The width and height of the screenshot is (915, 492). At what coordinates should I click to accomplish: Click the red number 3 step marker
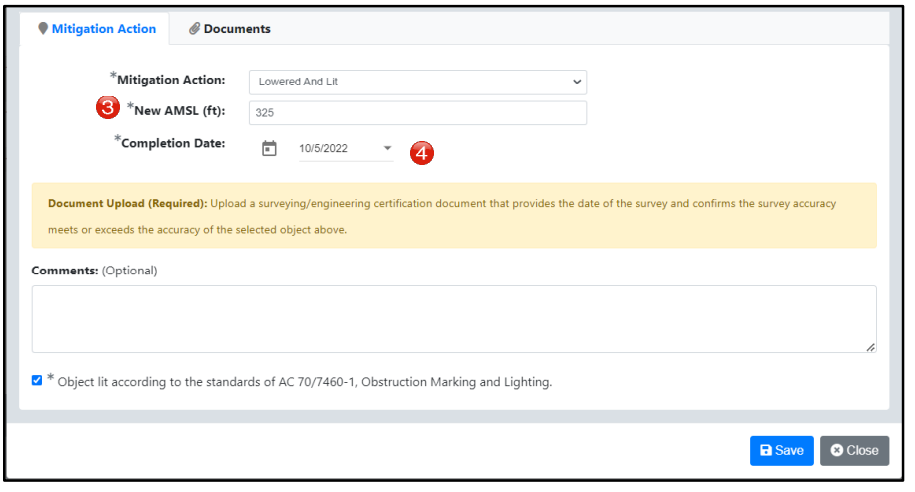click(108, 109)
